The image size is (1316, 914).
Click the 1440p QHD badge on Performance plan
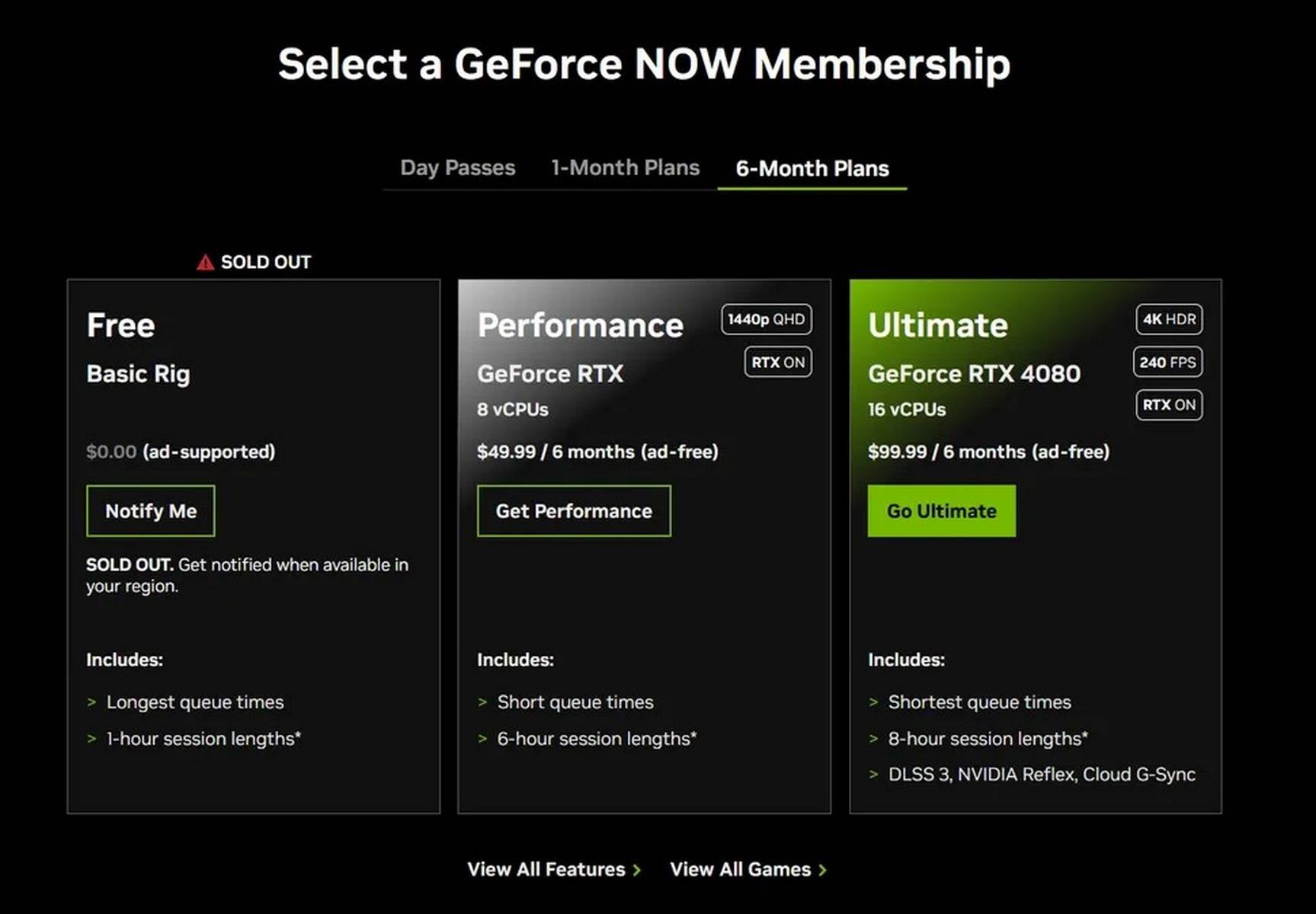[764, 320]
